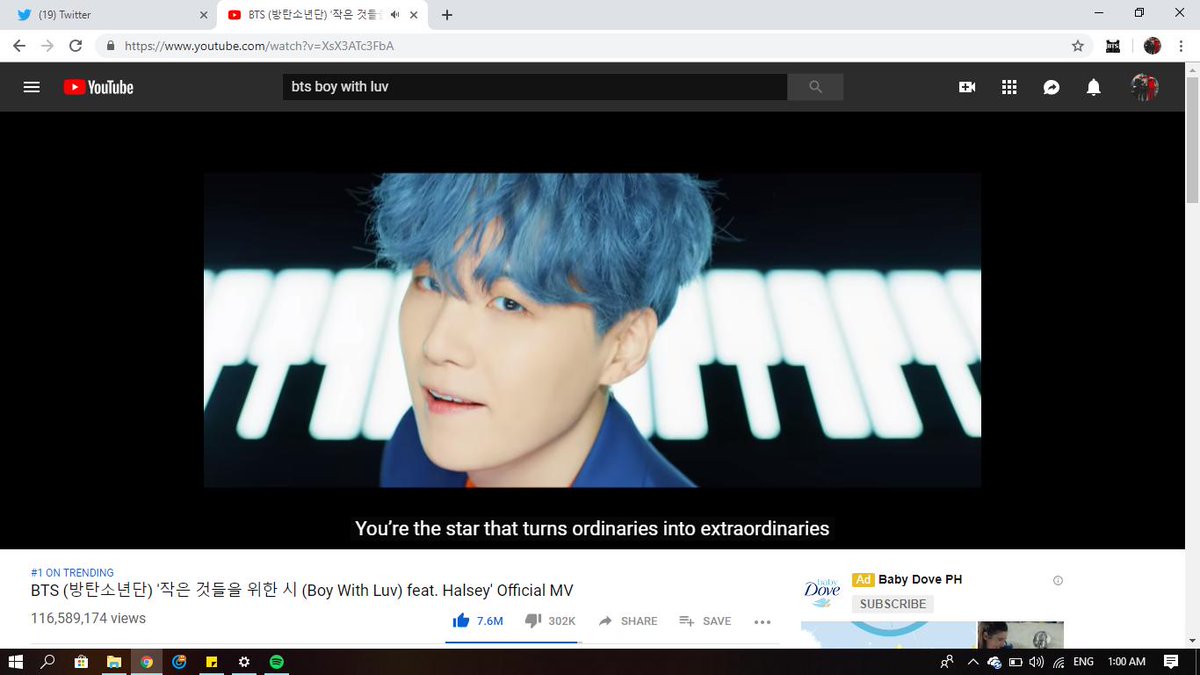Click SHARE under the video
The image size is (1200, 675).
click(627, 621)
